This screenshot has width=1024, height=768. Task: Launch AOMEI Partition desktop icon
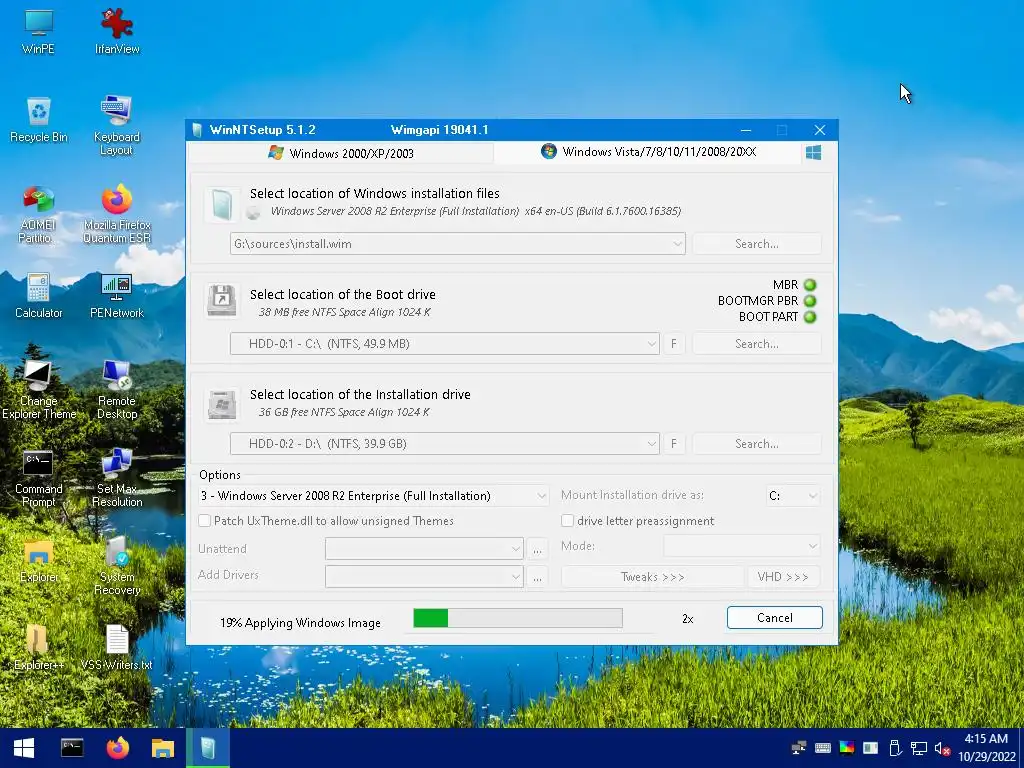pyautogui.click(x=38, y=214)
